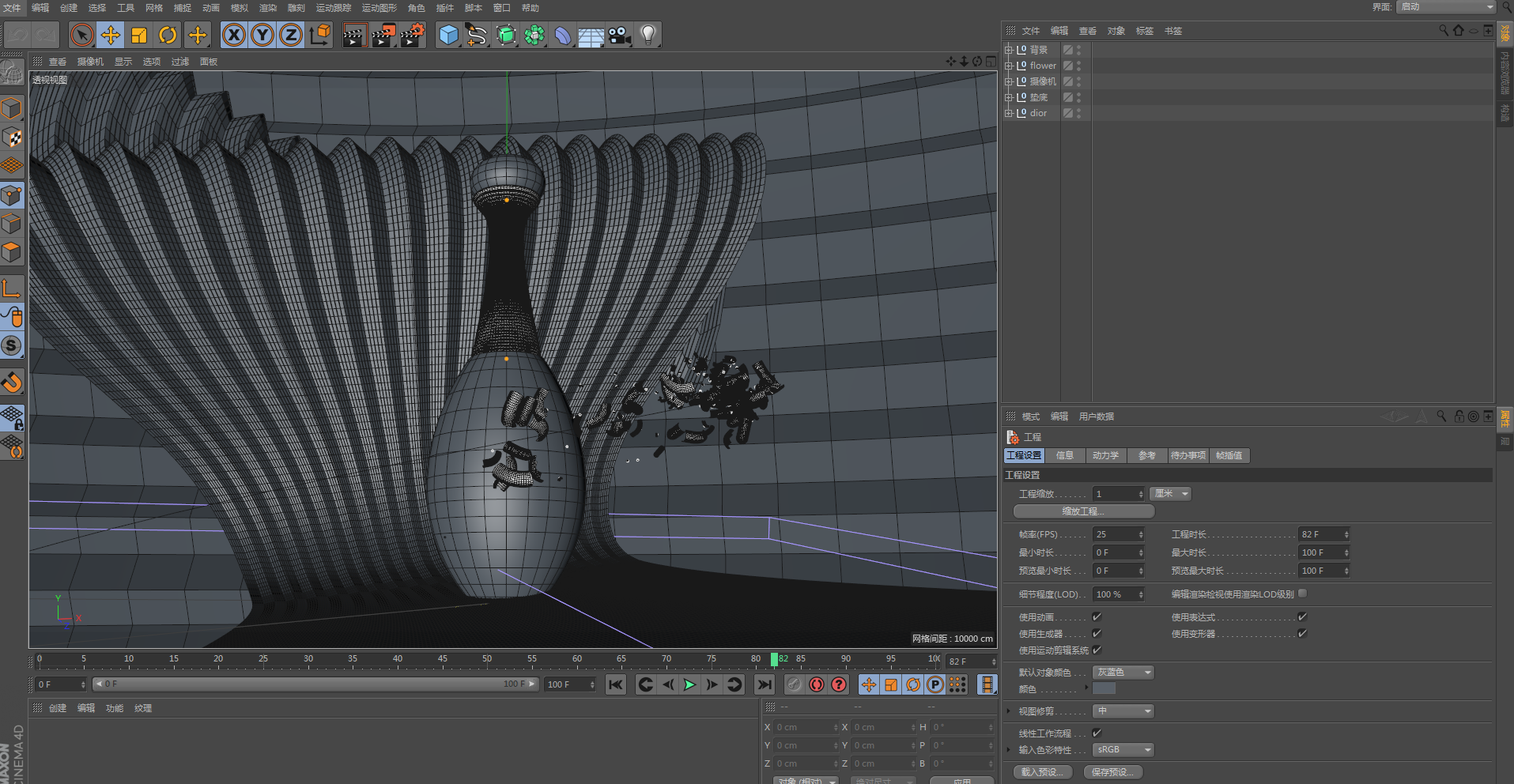Switch to the 动力学 tab in project settings

pyautogui.click(x=1105, y=455)
